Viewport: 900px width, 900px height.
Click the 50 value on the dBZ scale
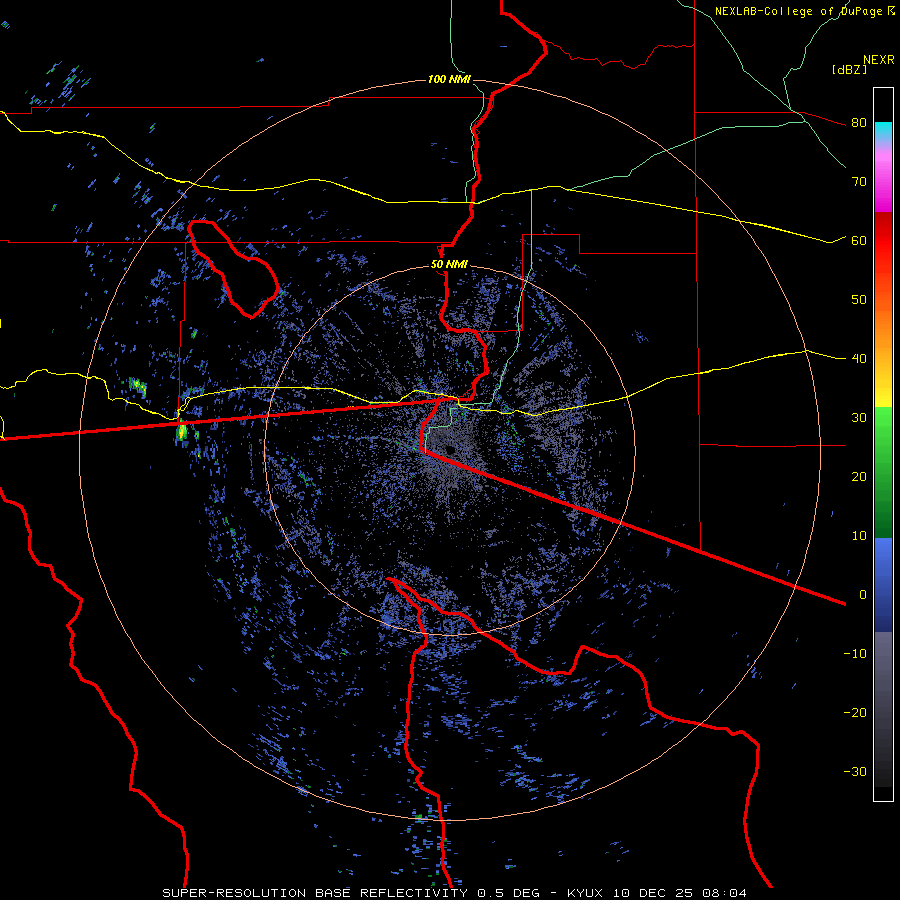coord(859,300)
